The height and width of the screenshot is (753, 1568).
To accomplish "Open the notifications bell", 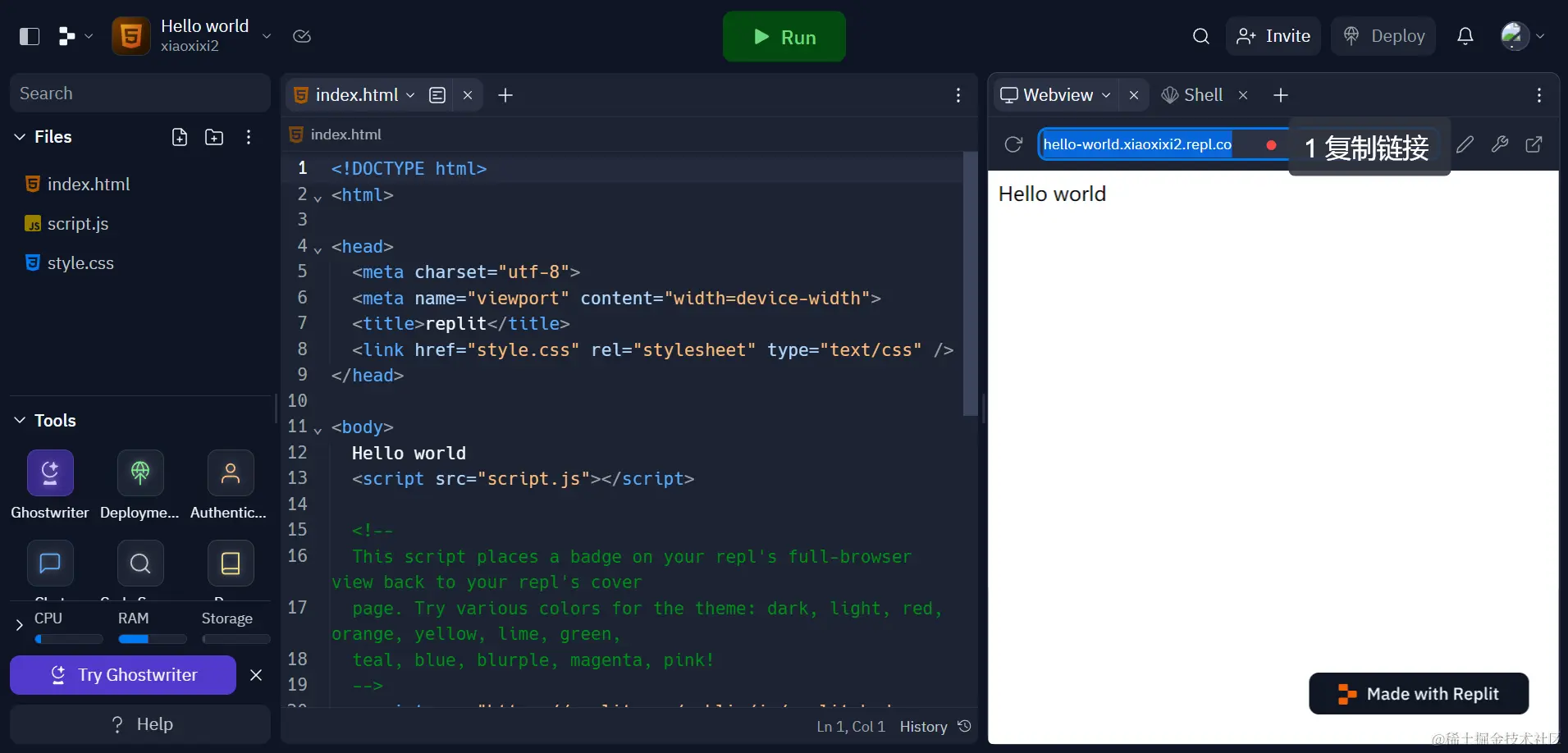I will click(x=1465, y=36).
